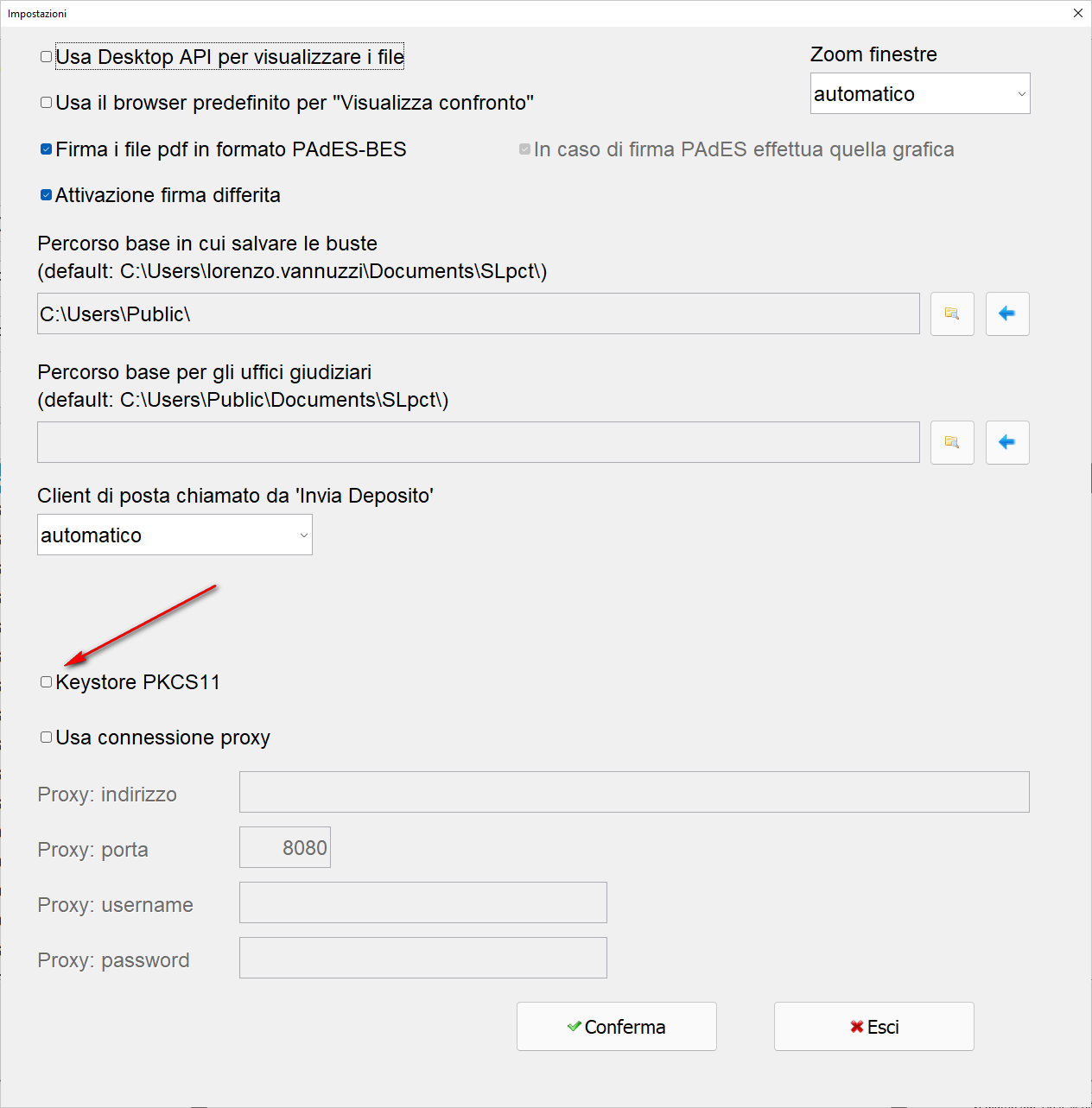This screenshot has width=1092, height=1108.
Task: Click the Esci button
Action: (874, 1027)
